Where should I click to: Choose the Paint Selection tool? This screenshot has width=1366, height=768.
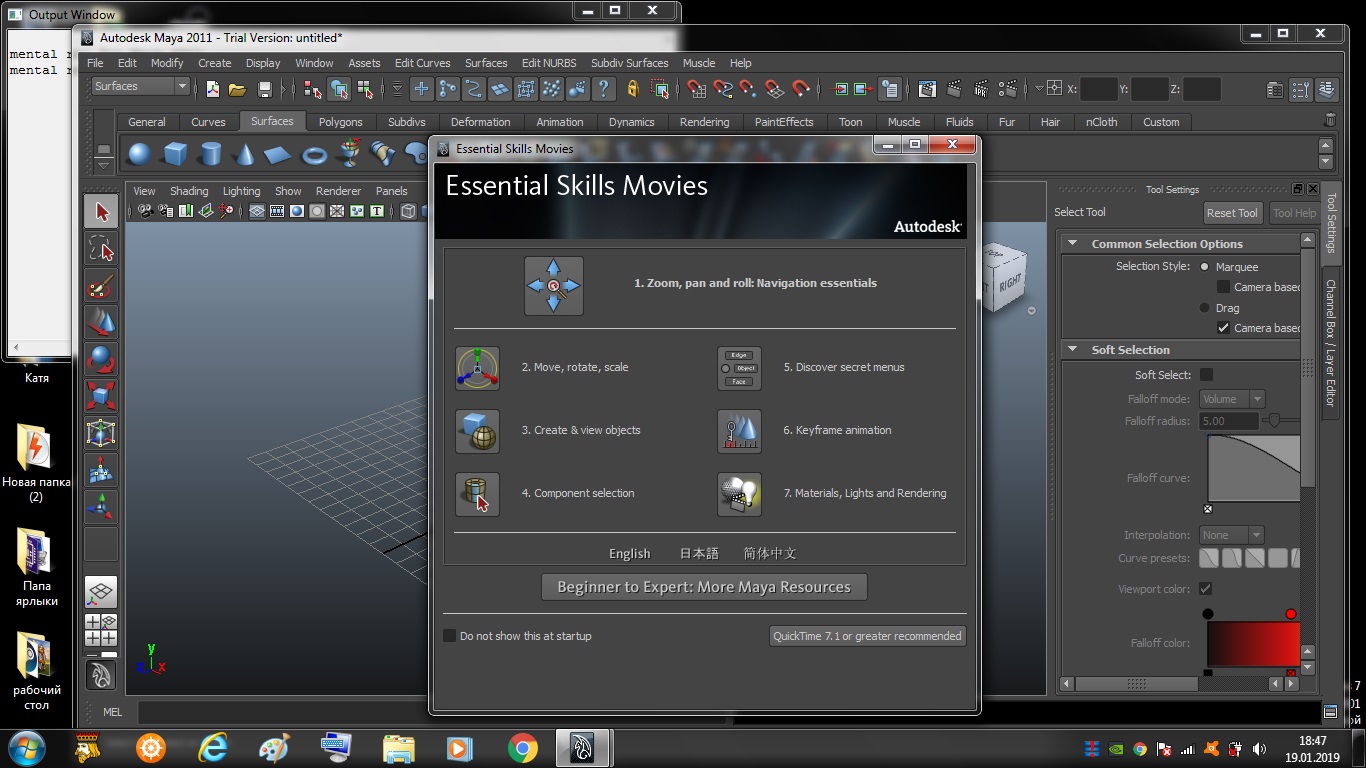[x=101, y=285]
